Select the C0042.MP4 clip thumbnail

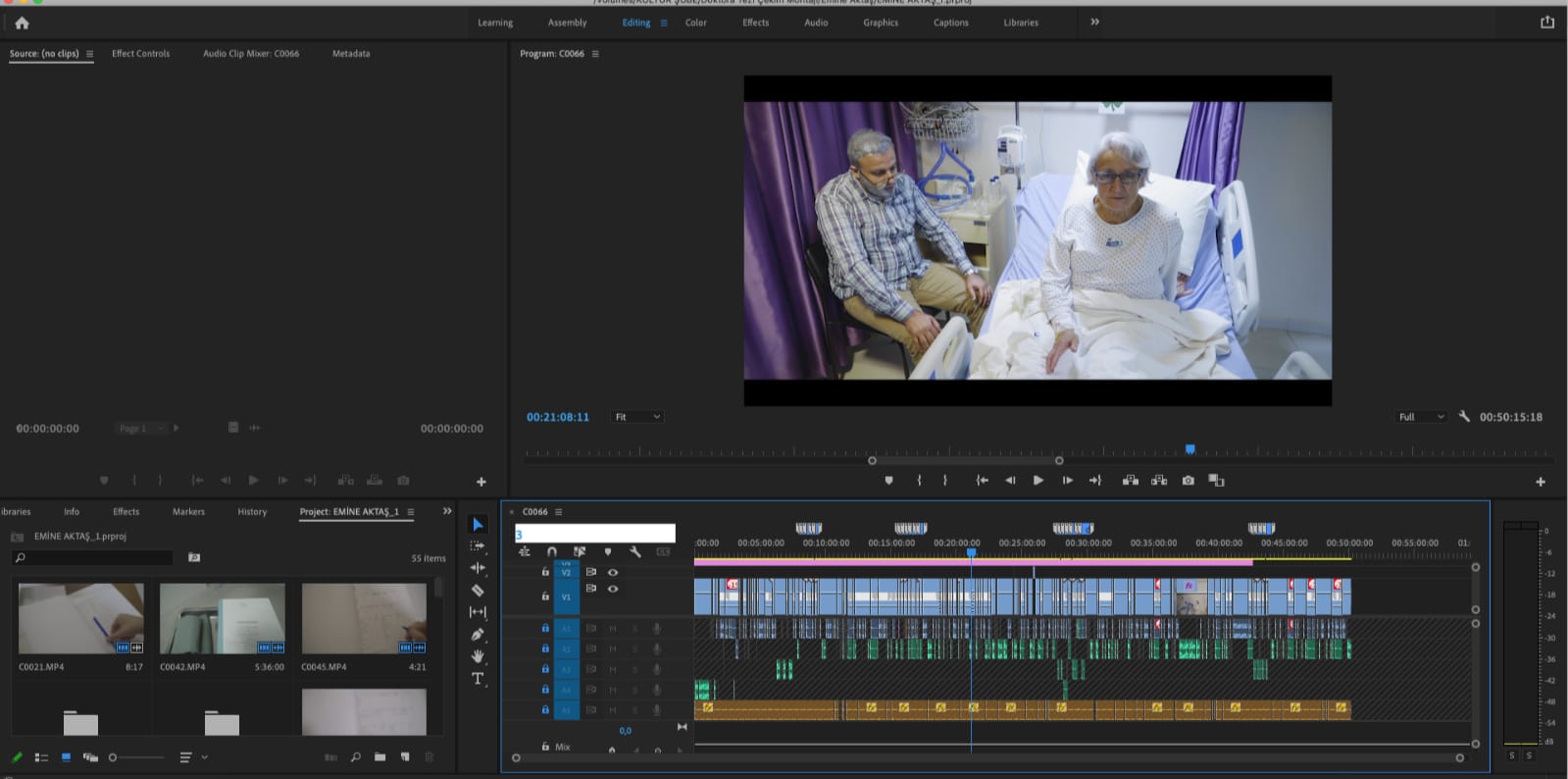[x=223, y=618]
